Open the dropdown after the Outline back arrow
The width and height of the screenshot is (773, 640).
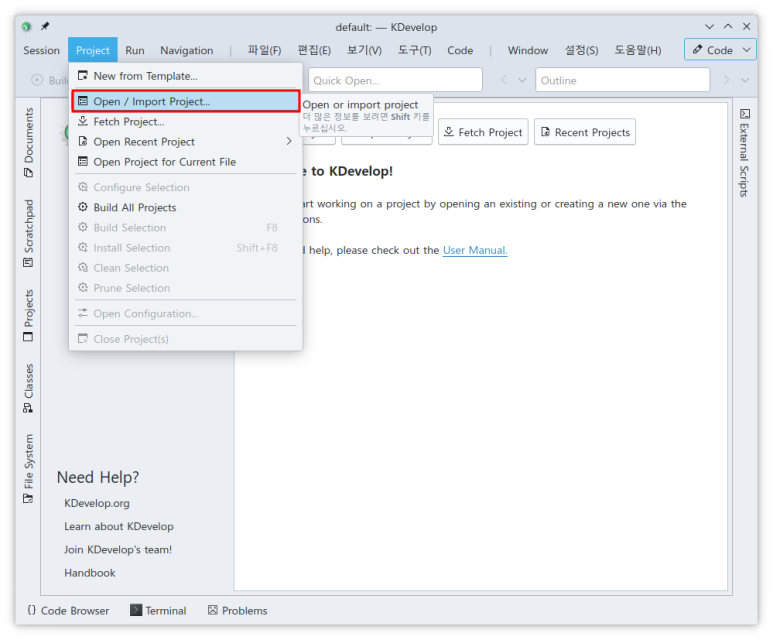(x=522, y=79)
